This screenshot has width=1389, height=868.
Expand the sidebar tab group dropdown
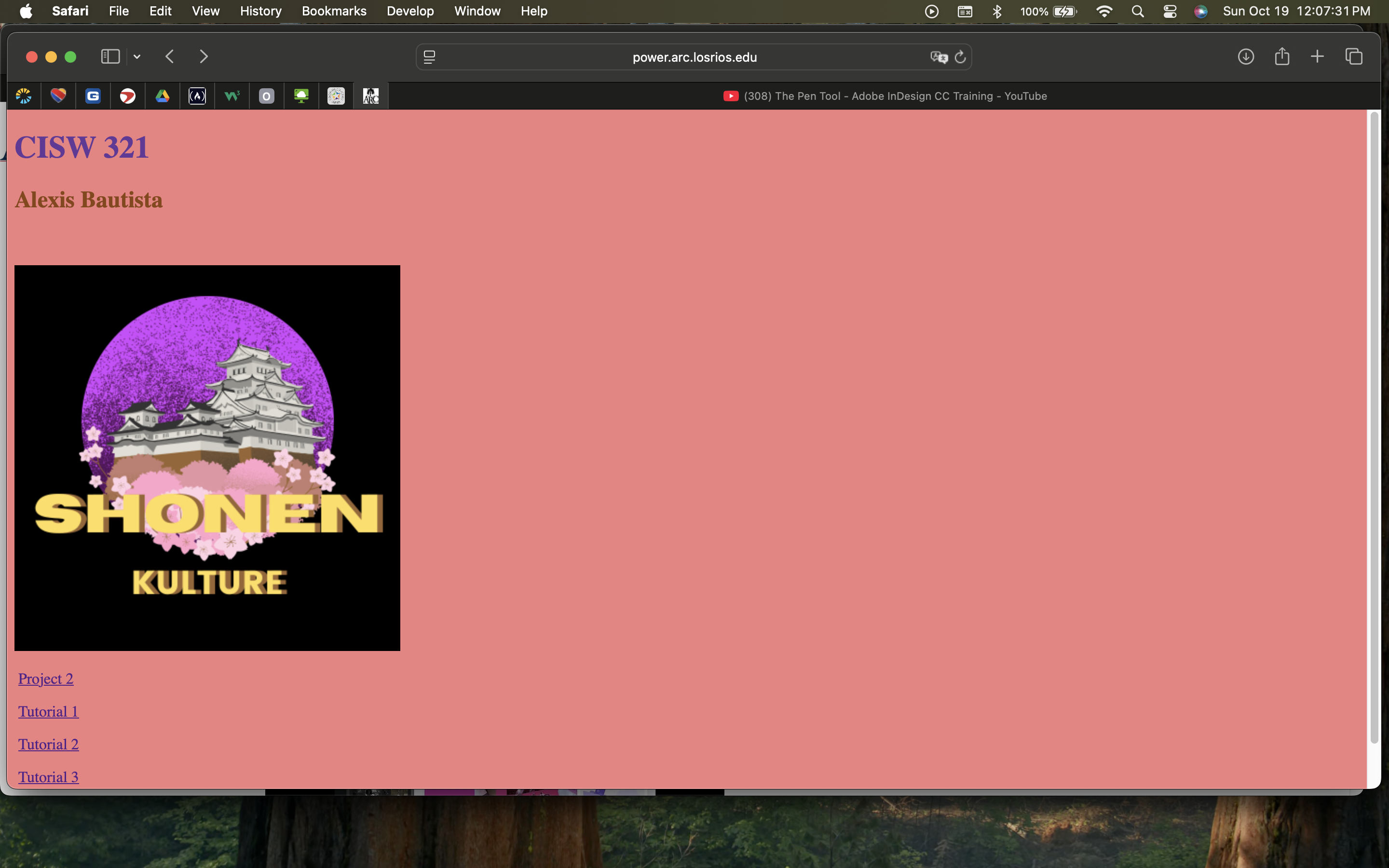pyautogui.click(x=137, y=57)
